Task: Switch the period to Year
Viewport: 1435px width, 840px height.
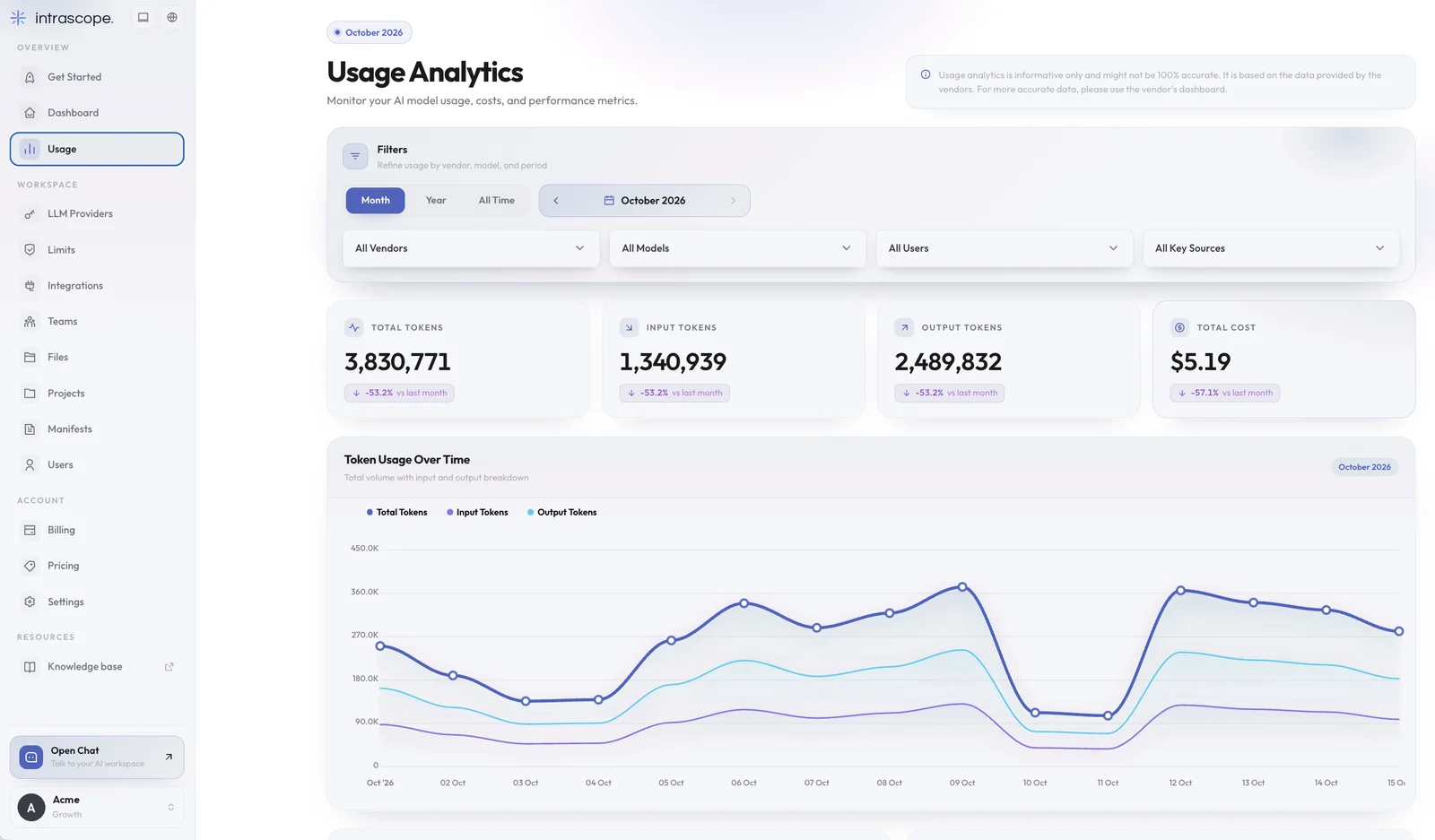Action: pyautogui.click(x=436, y=200)
